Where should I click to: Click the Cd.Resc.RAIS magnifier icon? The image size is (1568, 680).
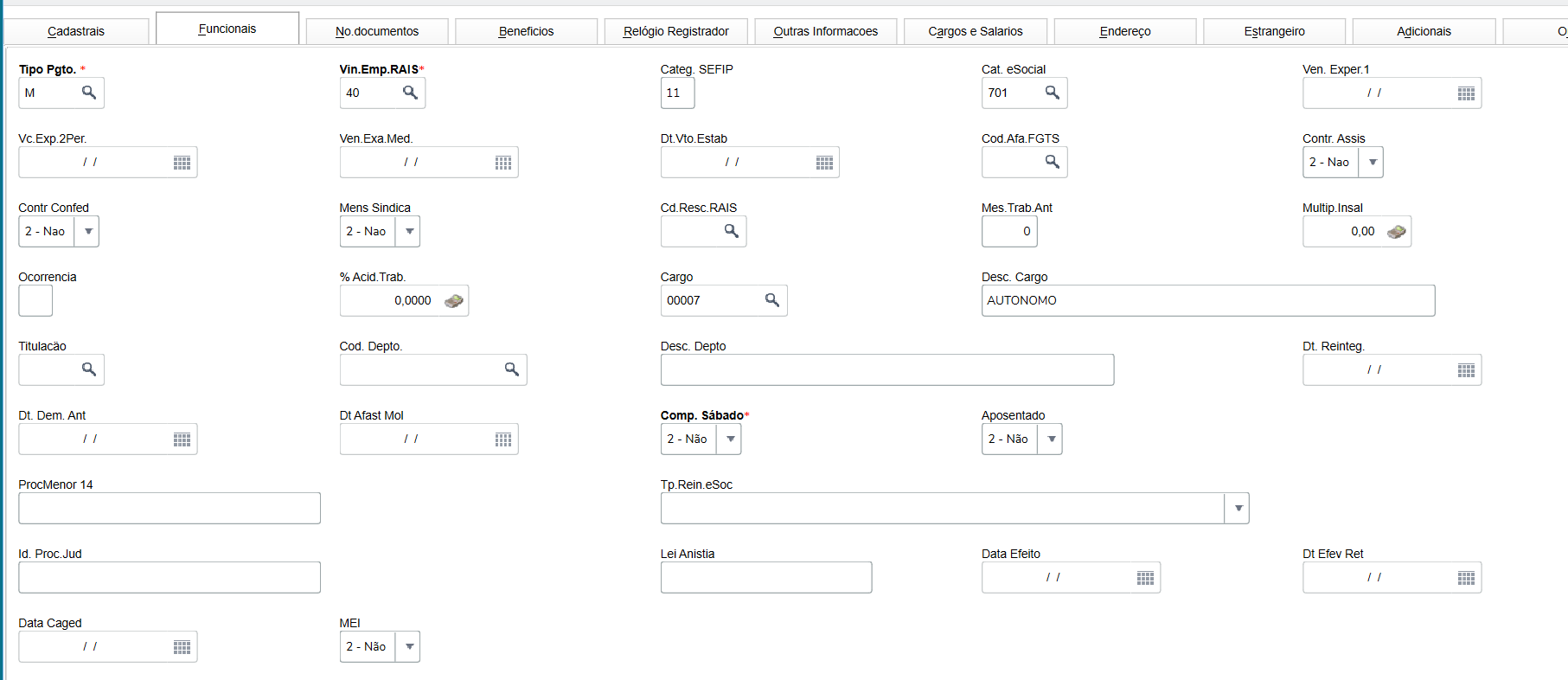[x=731, y=231]
